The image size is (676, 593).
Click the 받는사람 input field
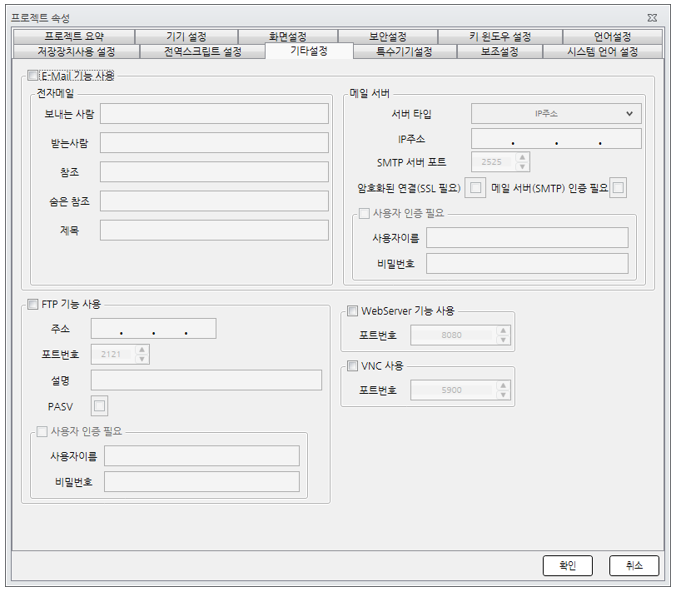click(x=214, y=142)
